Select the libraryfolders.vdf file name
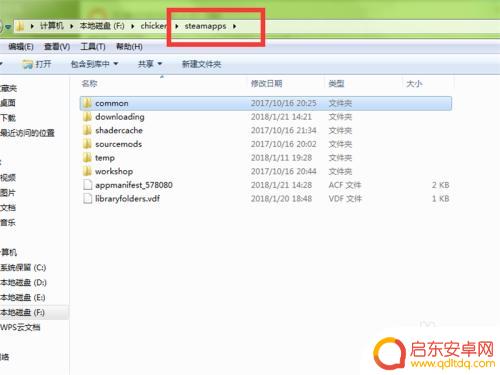Image resolution: width=500 pixels, height=375 pixels. [127, 199]
